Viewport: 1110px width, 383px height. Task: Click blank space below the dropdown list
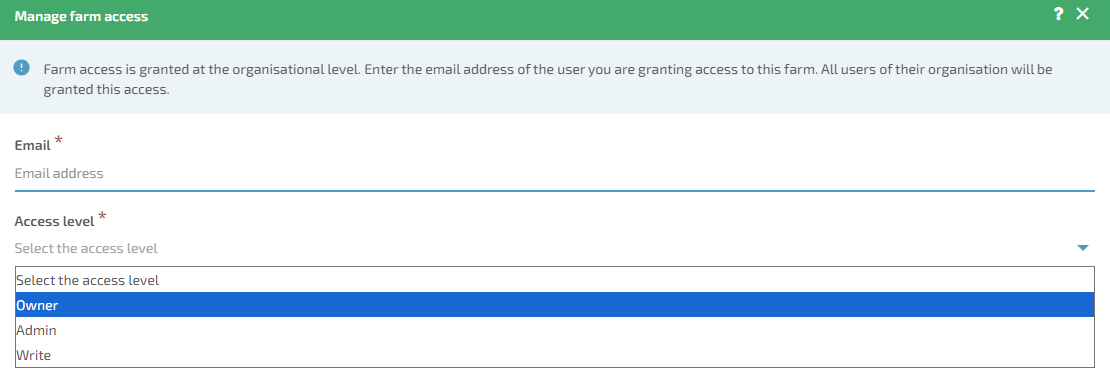(554, 375)
